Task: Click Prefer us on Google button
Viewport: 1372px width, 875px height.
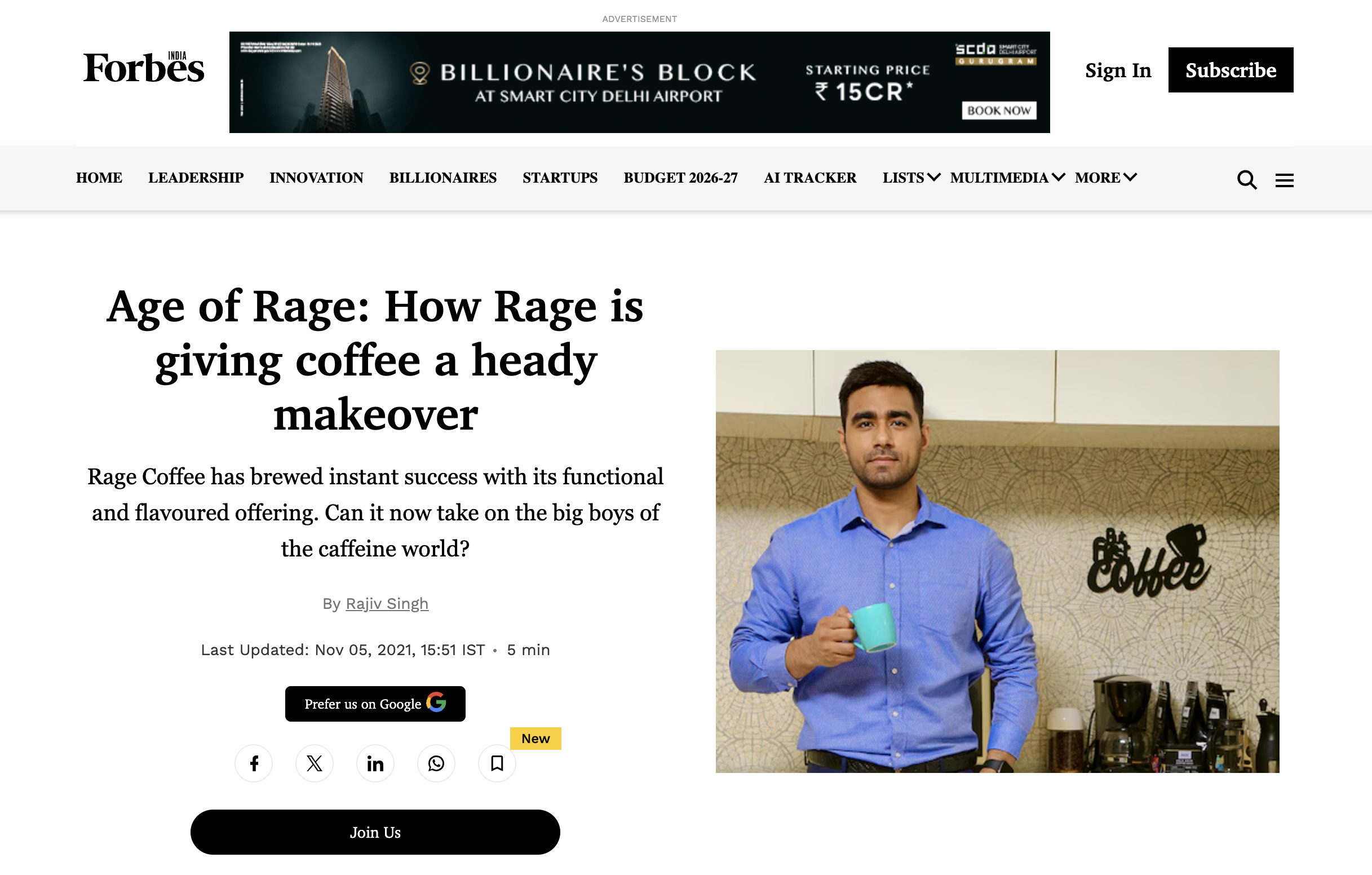Action: click(x=375, y=704)
